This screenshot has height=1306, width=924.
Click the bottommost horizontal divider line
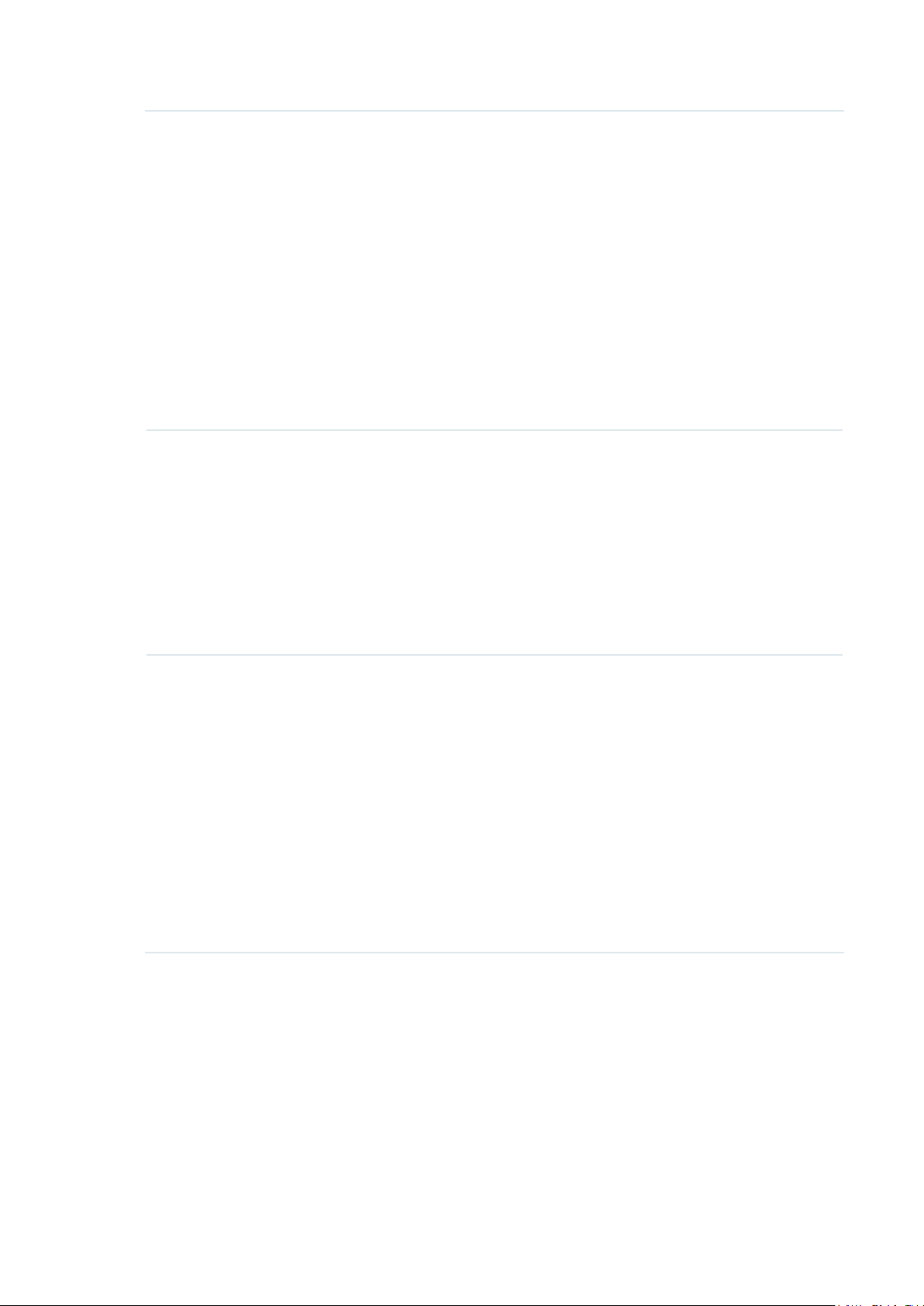click(x=495, y=952)
